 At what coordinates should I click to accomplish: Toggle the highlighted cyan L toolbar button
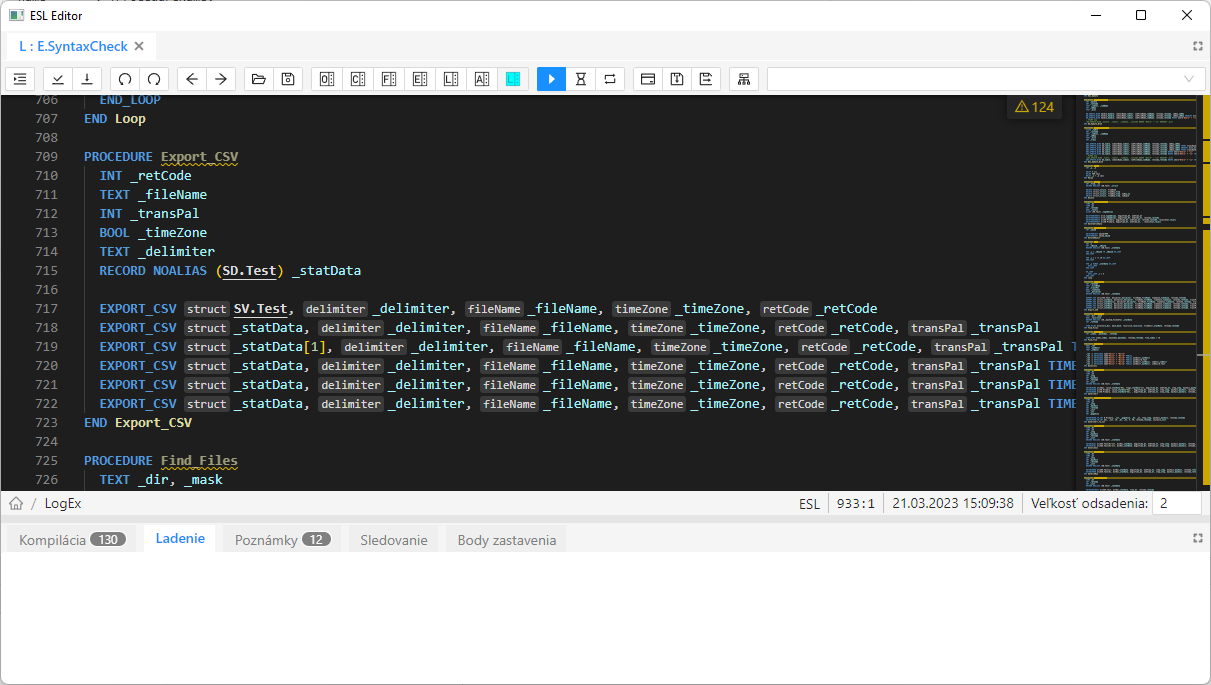point(514,79)
